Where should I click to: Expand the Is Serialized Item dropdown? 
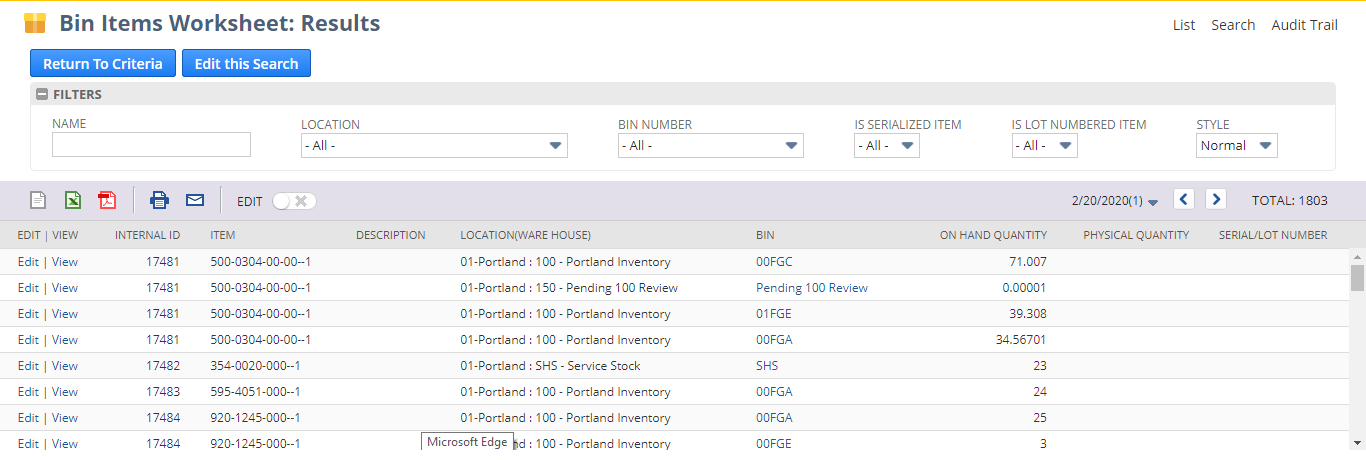[886, 146]
